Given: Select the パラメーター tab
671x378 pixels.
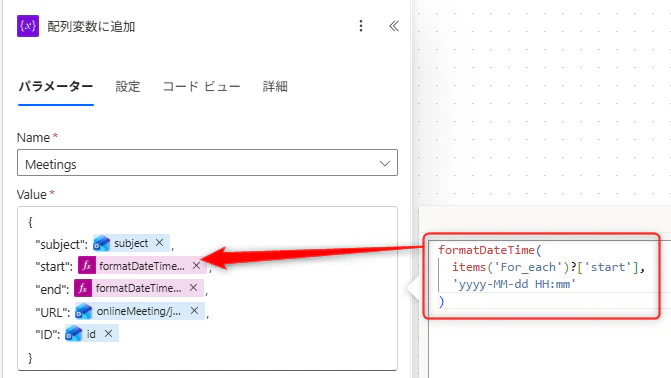Looking at the screenshot, I should 56,86.
